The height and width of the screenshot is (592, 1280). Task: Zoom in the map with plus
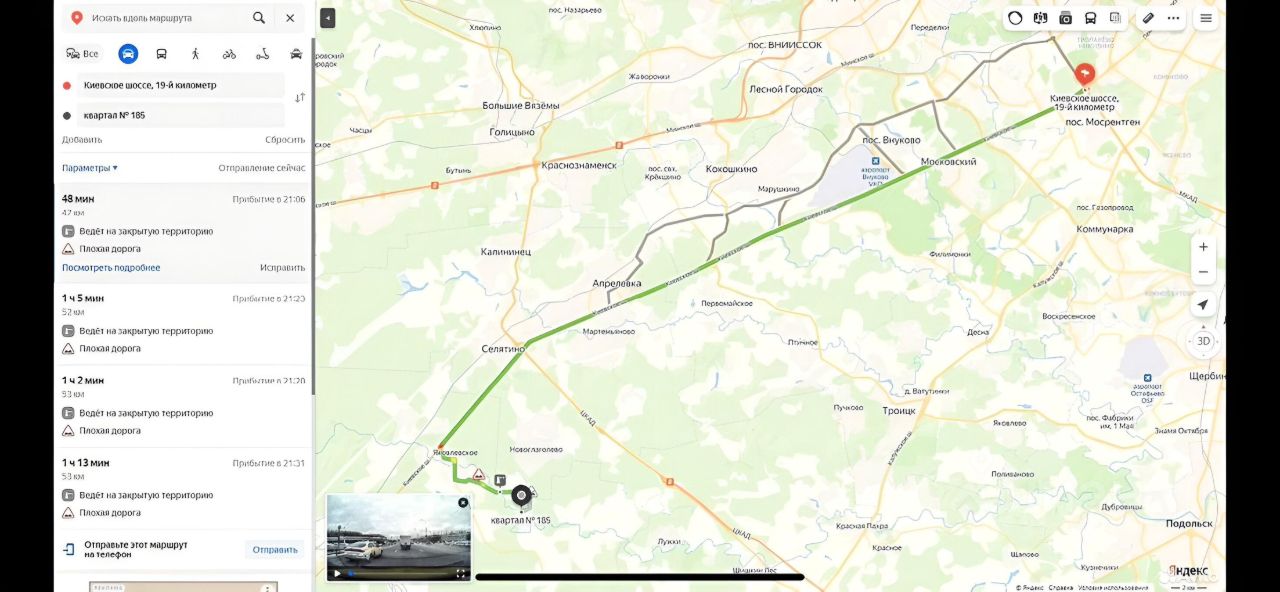(1203, 247)
